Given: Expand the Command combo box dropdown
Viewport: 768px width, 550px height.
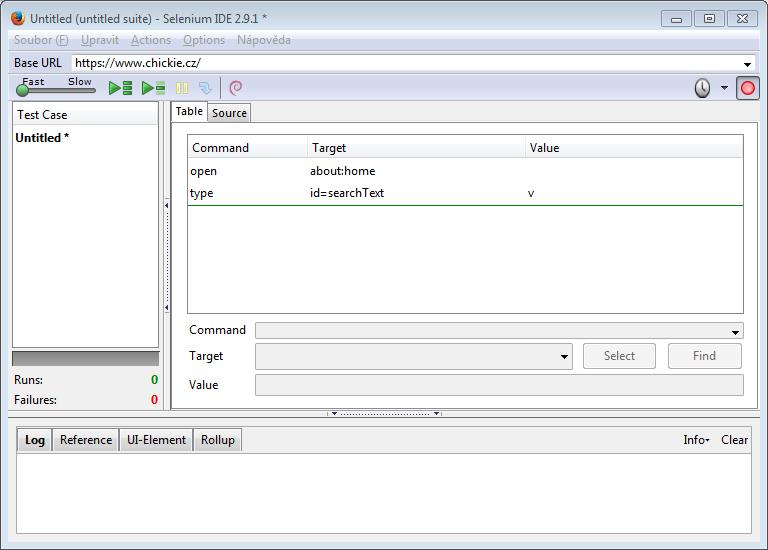Looking at the screenshot, I should [735, 332].
